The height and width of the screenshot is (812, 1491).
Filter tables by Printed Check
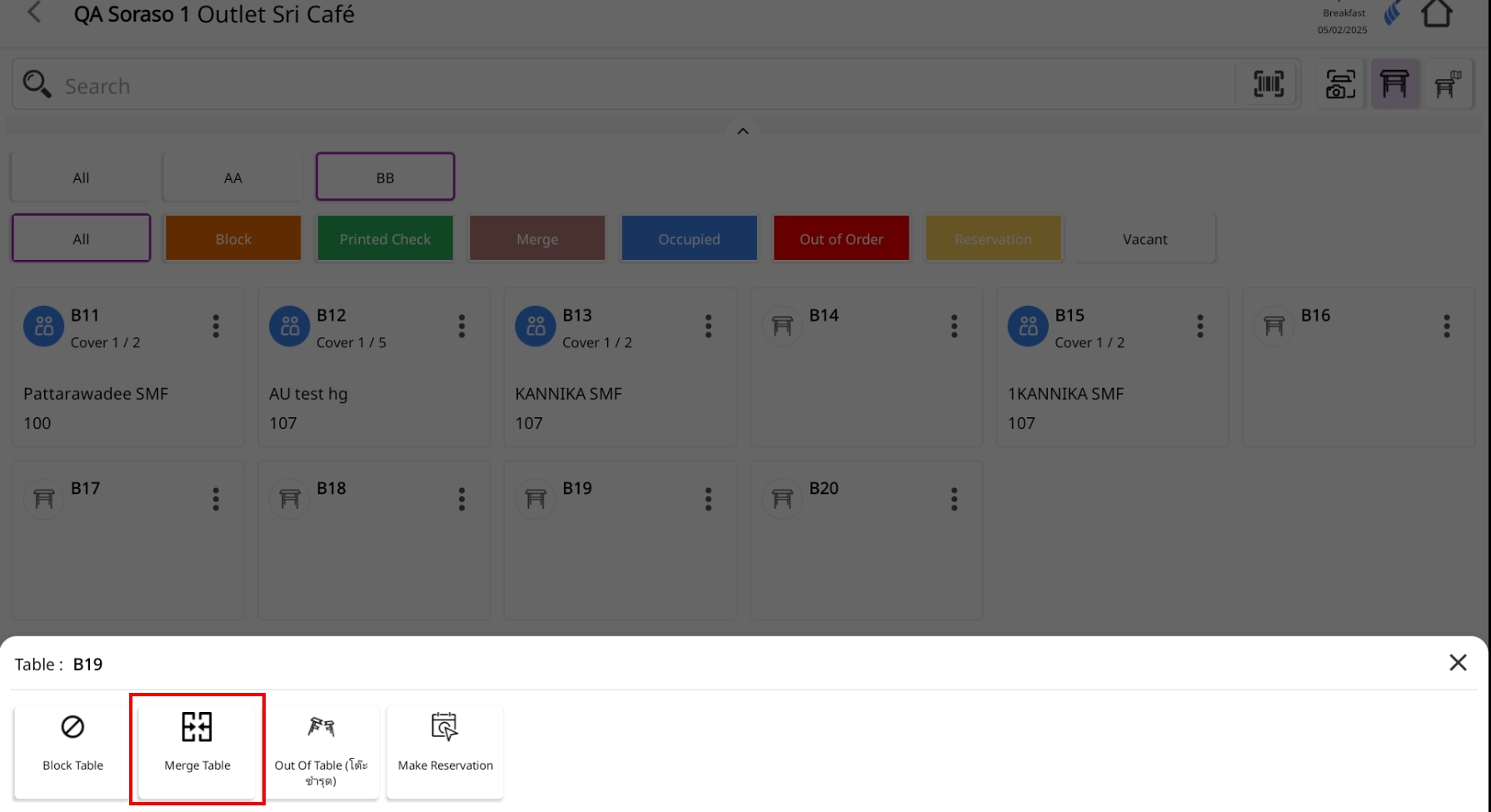click(385, 239)
